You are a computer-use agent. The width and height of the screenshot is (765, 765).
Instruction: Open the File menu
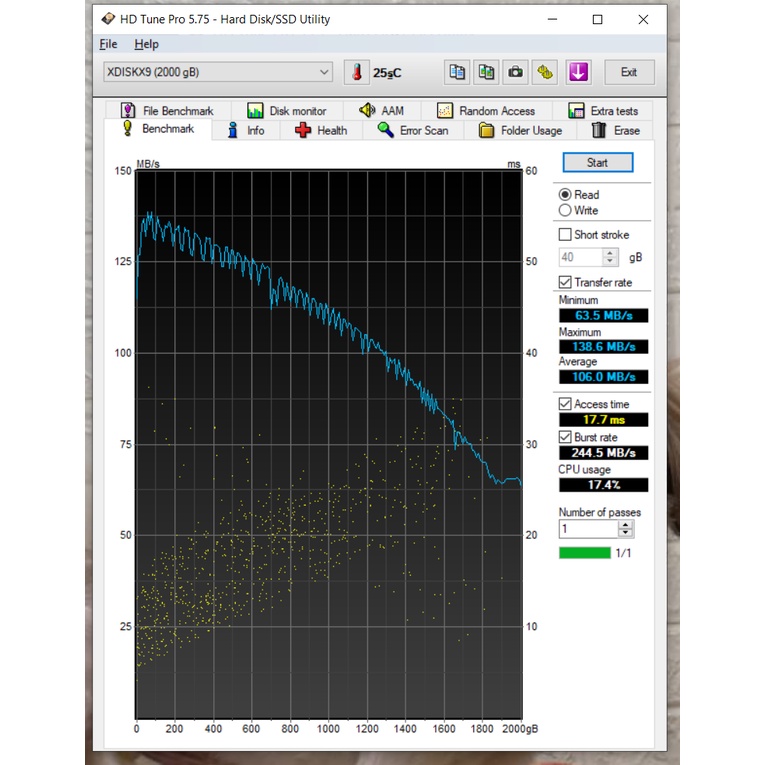click(x=108, y=44)
